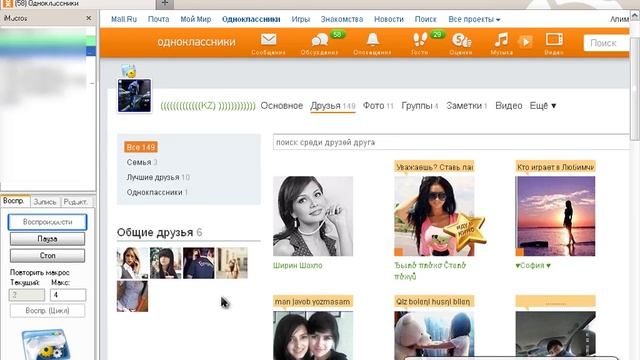640x360 pixels.
Task: Open Мой Мир link
Action: [196, 19]
